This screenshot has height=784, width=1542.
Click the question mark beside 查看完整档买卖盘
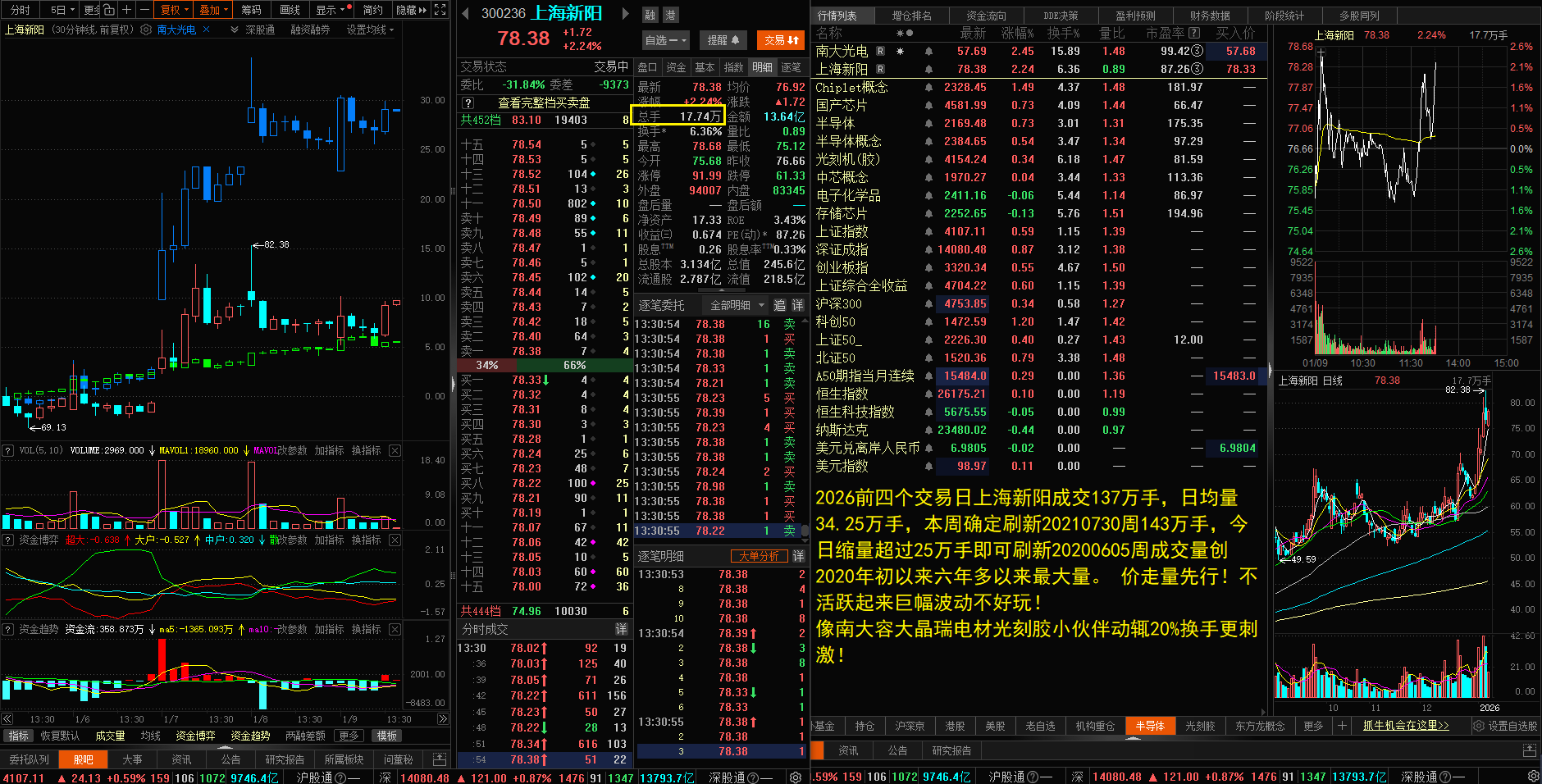pyautogui.click(x=468, y=103)
